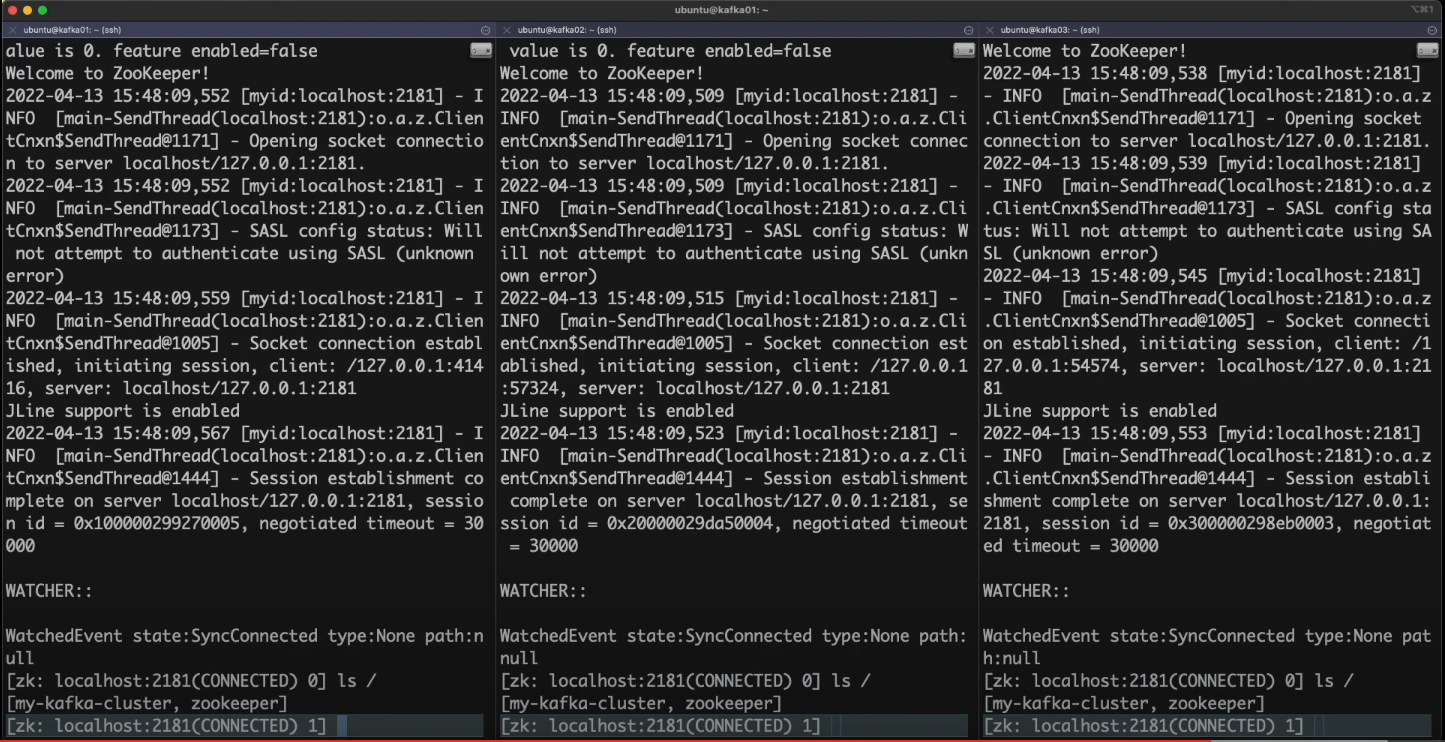
Task: Click 'JLine support is enabled' in kafka01 pane
Action: click(x=123, y=411)
